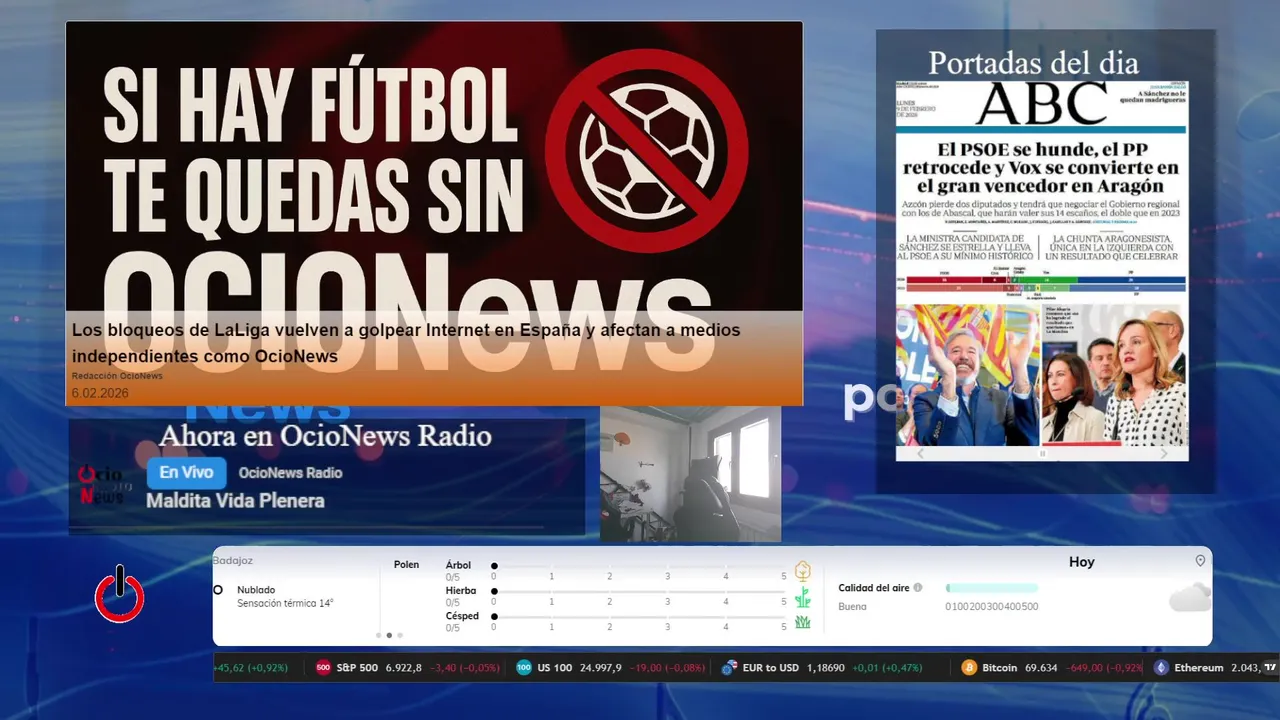The width and height of the screenshot is (1280, 720).
Task: Click the cloud weather icon
Action: [1190, 598]
